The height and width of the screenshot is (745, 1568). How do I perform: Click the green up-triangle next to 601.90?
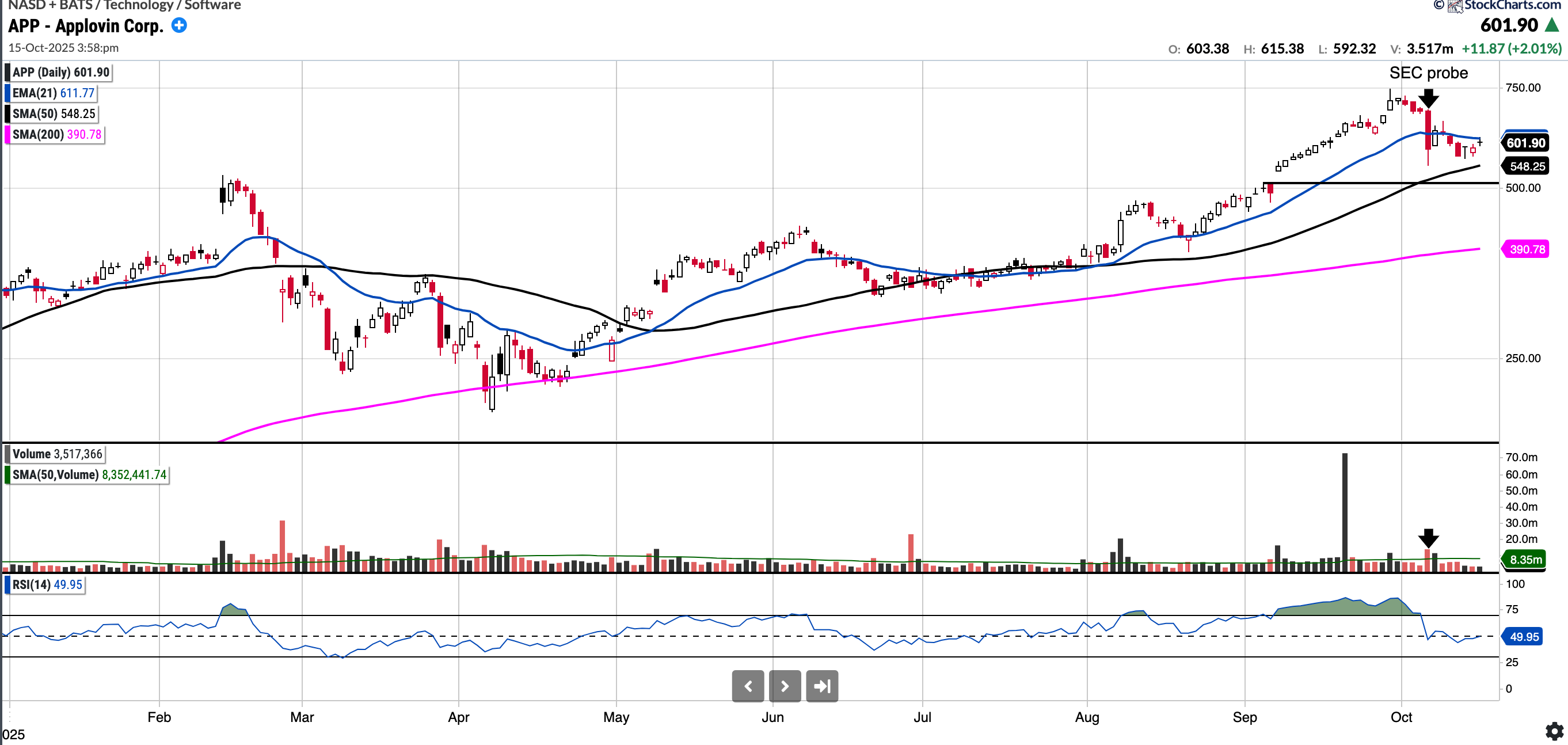(1552, 25)
